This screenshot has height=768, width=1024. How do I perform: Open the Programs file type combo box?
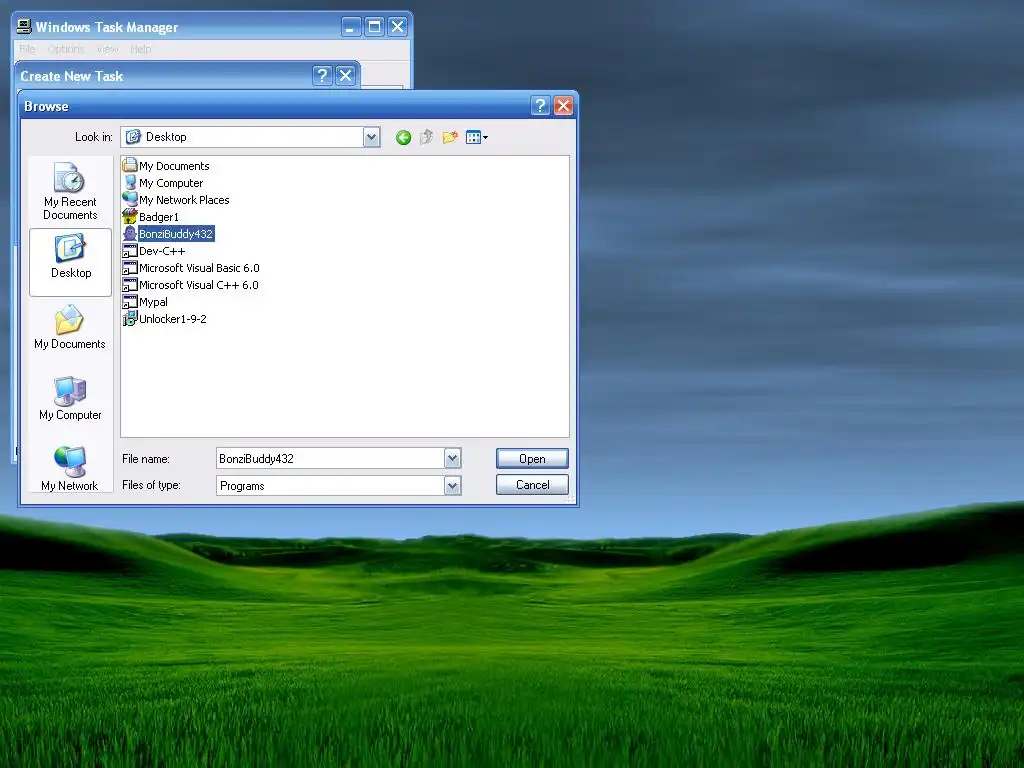point(338,485)
